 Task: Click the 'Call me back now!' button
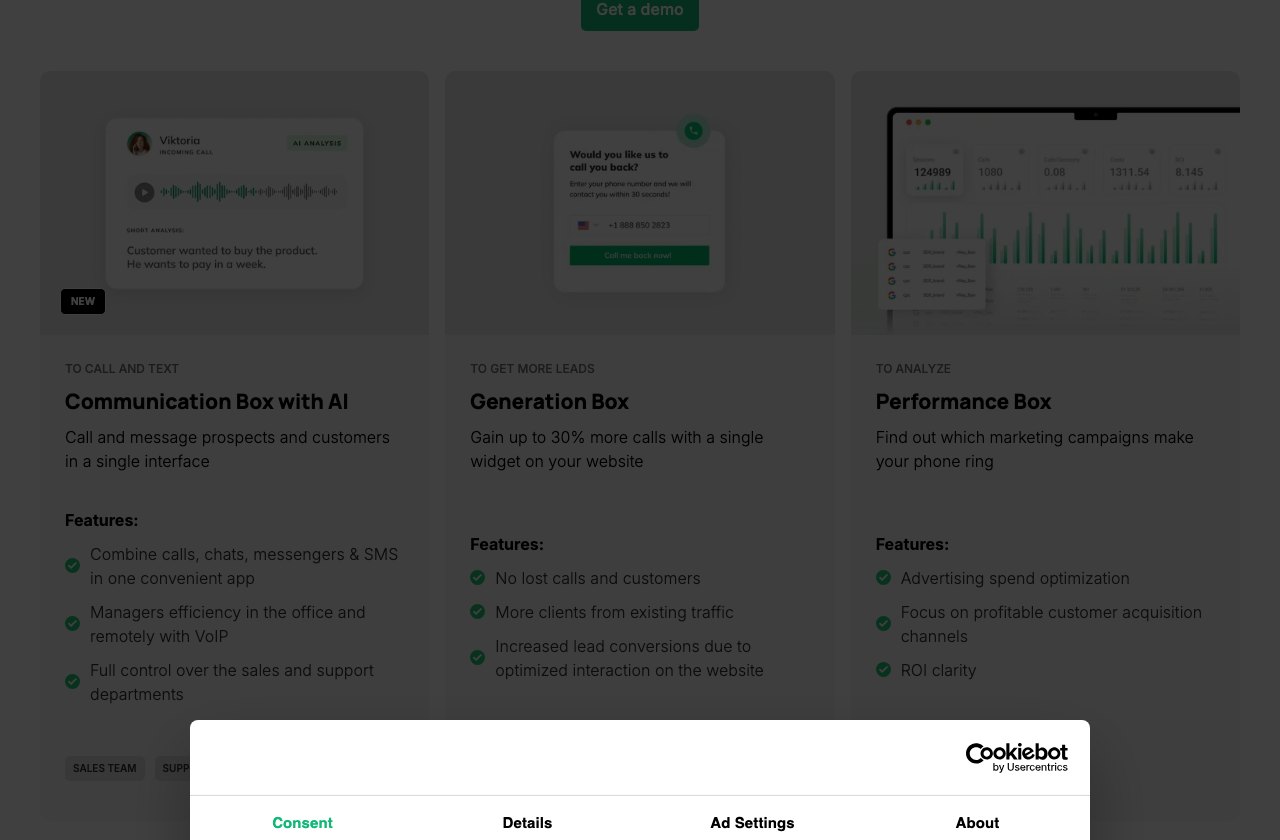[639, 255]
